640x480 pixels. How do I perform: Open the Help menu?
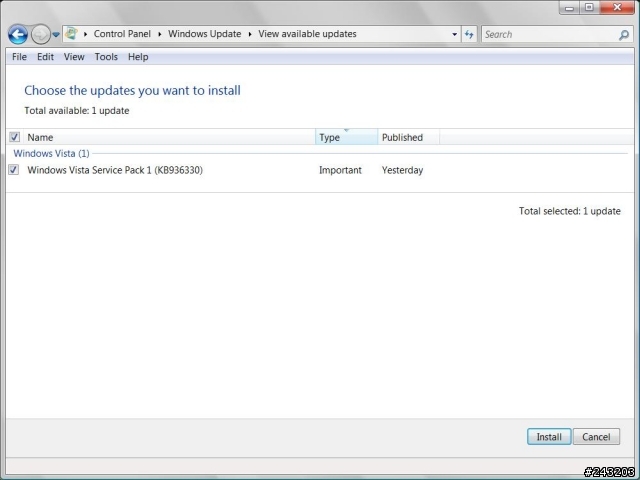[138, 57]
